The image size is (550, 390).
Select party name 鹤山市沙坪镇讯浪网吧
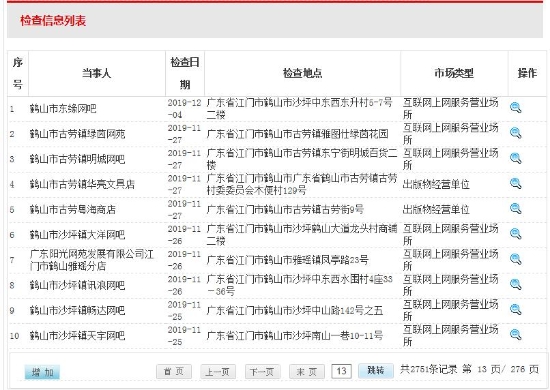[78, 285]
